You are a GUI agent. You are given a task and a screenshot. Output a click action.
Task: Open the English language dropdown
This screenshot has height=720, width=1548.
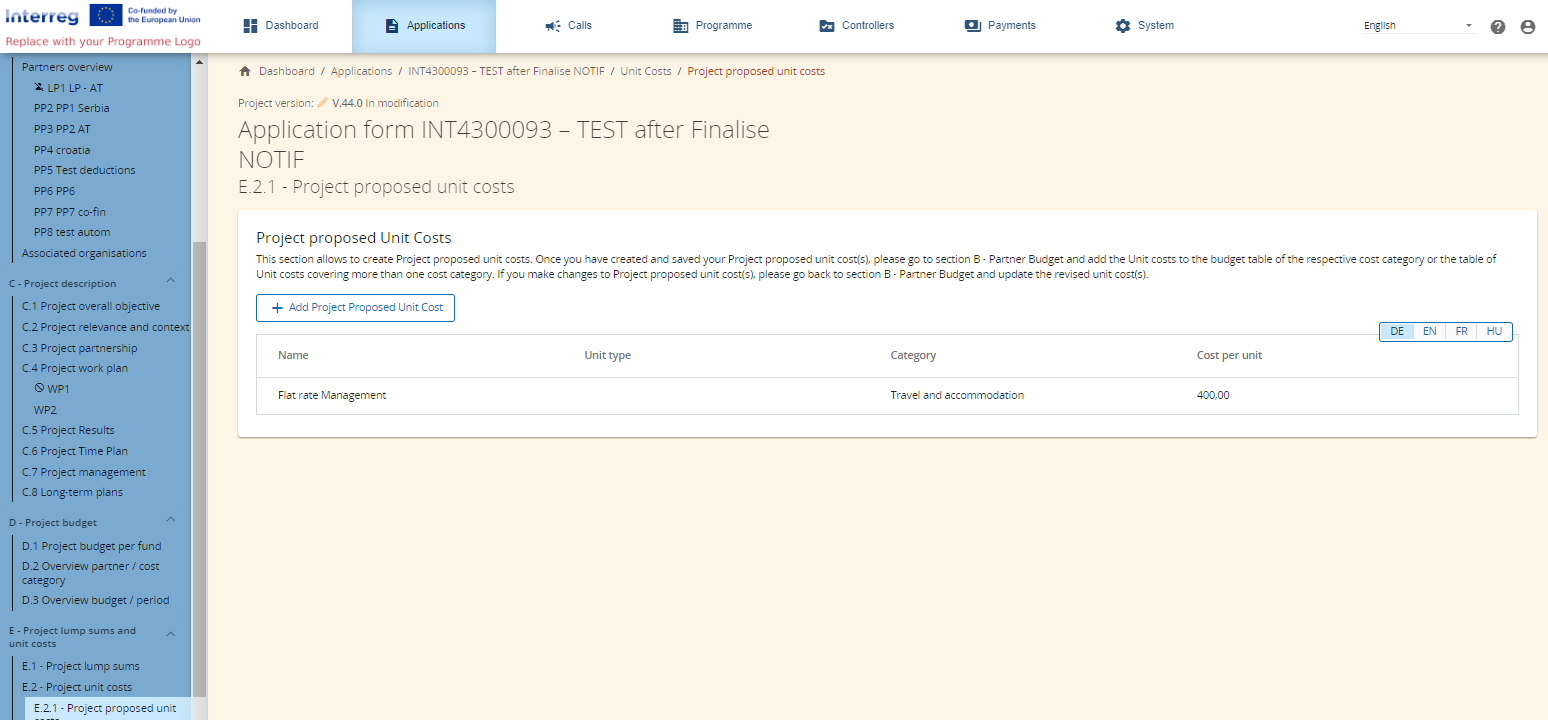(x=1418, y=26)
